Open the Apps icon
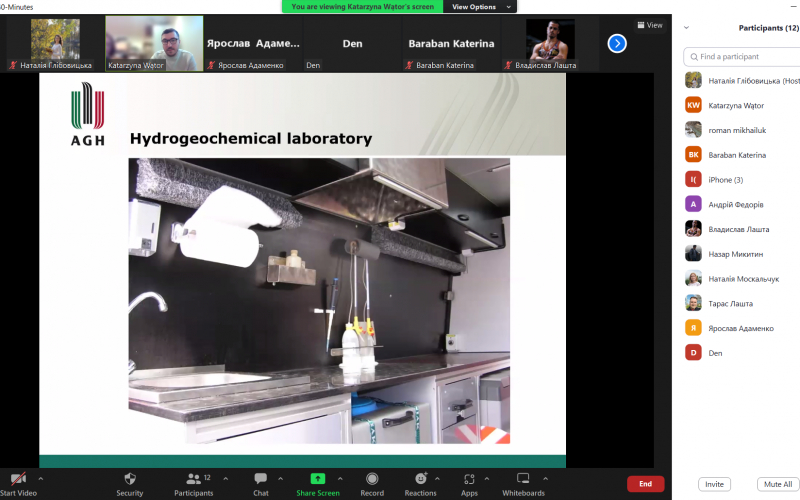Screen dimensions: 800x500 469,479
